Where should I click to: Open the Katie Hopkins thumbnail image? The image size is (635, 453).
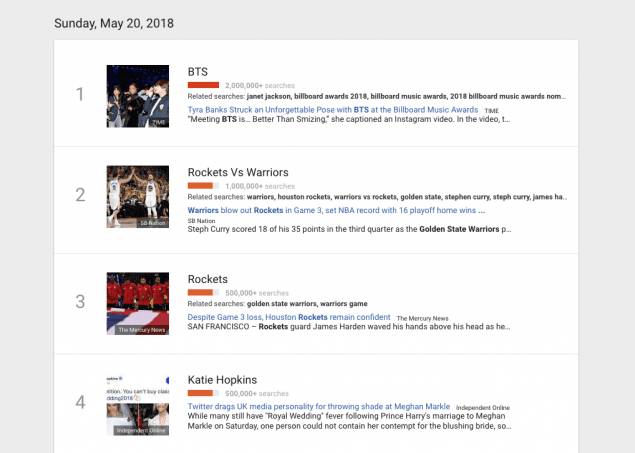(138, 405)
